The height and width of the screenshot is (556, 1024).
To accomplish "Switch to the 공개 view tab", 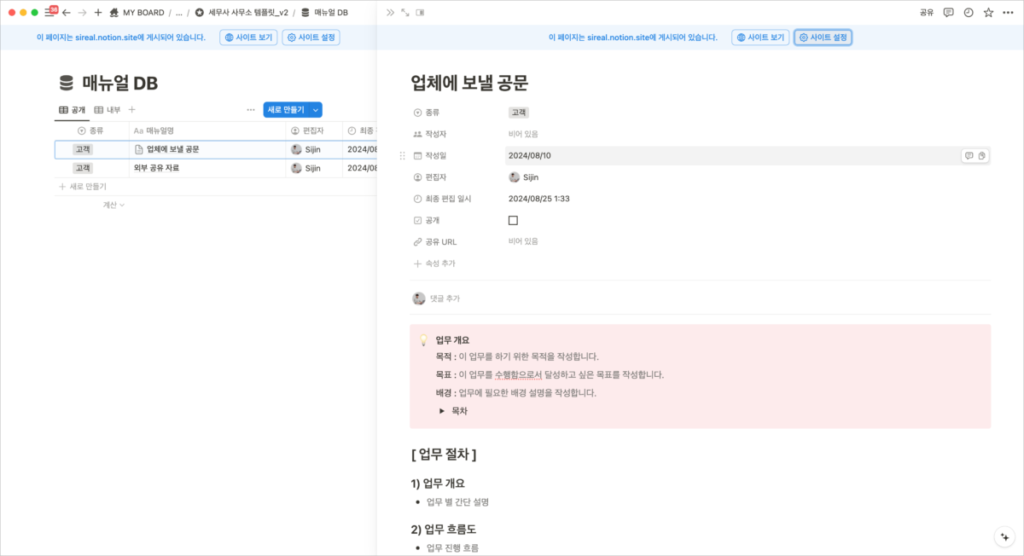I will tap(72, 110).
